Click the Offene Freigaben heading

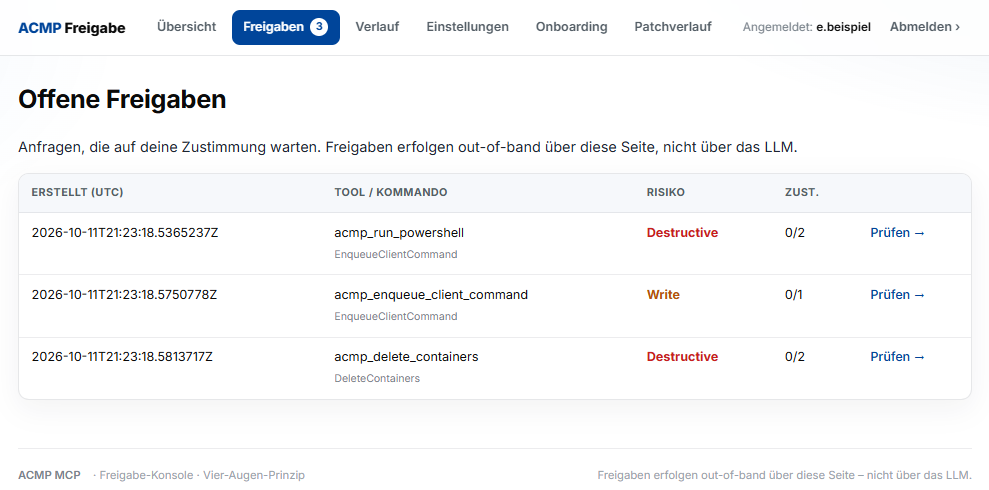click(122, 100)
